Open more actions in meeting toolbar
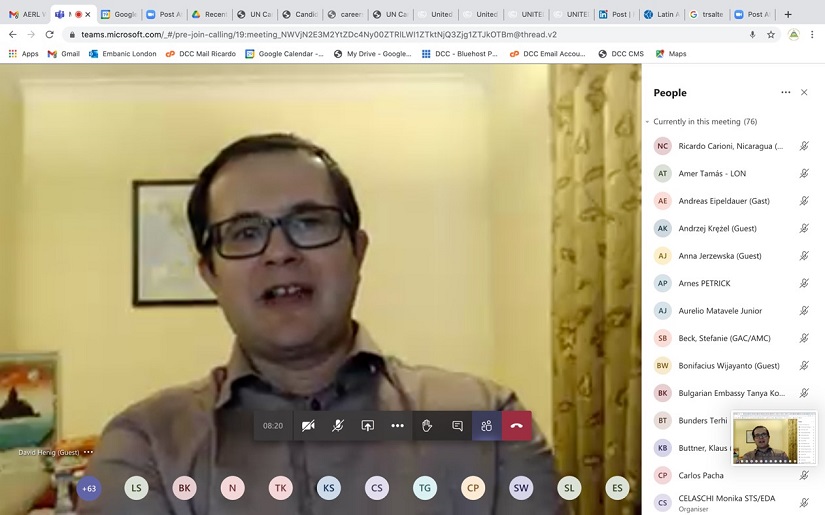Screen dimensions: 825x515 tap(397, 426)
